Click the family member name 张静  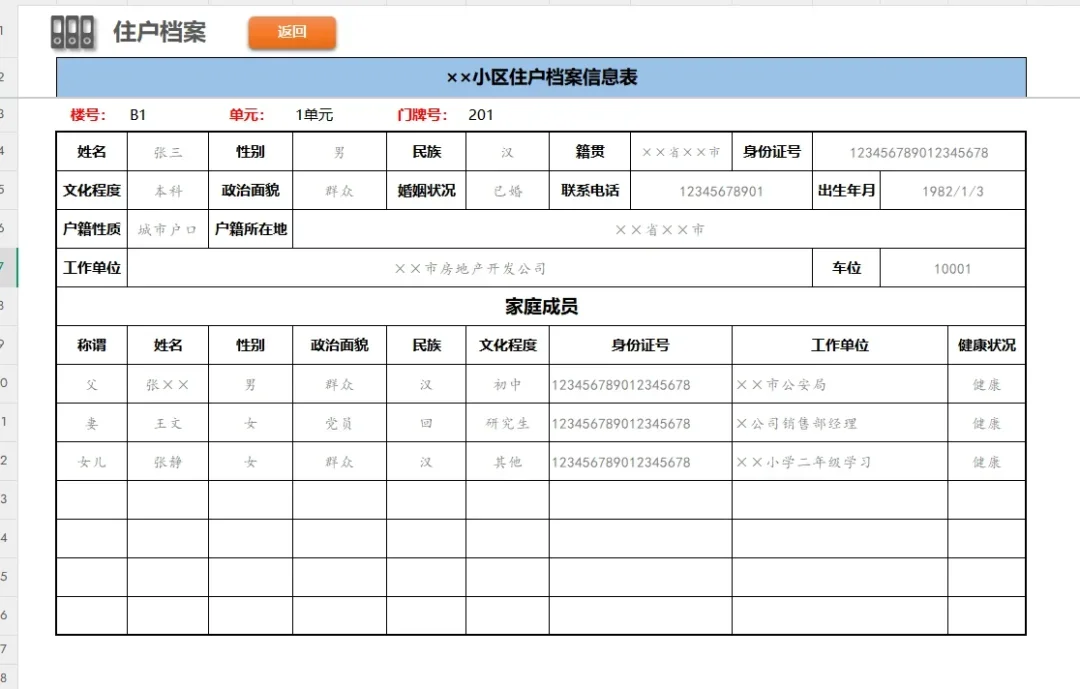point(168,462)
